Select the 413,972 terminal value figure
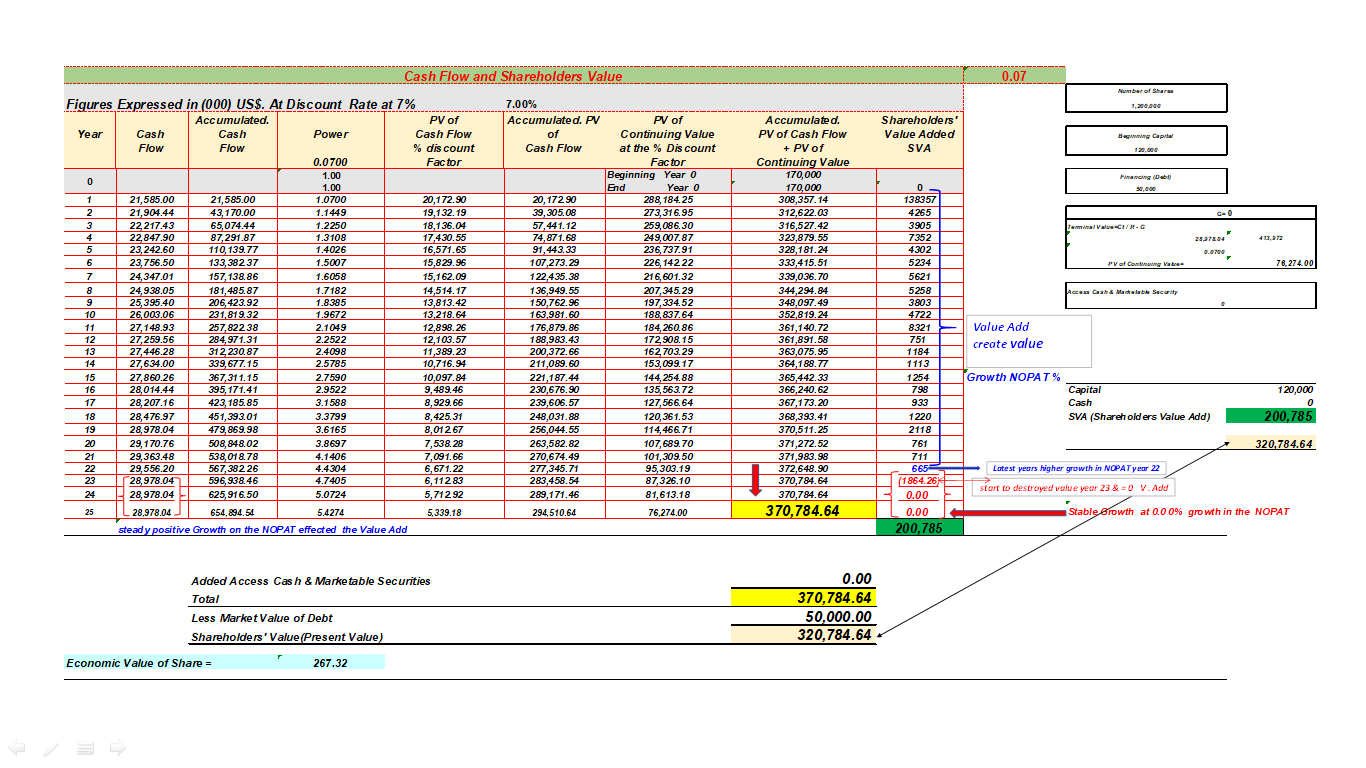This screenshot has width=1366, height=768. pos(1272,238)
